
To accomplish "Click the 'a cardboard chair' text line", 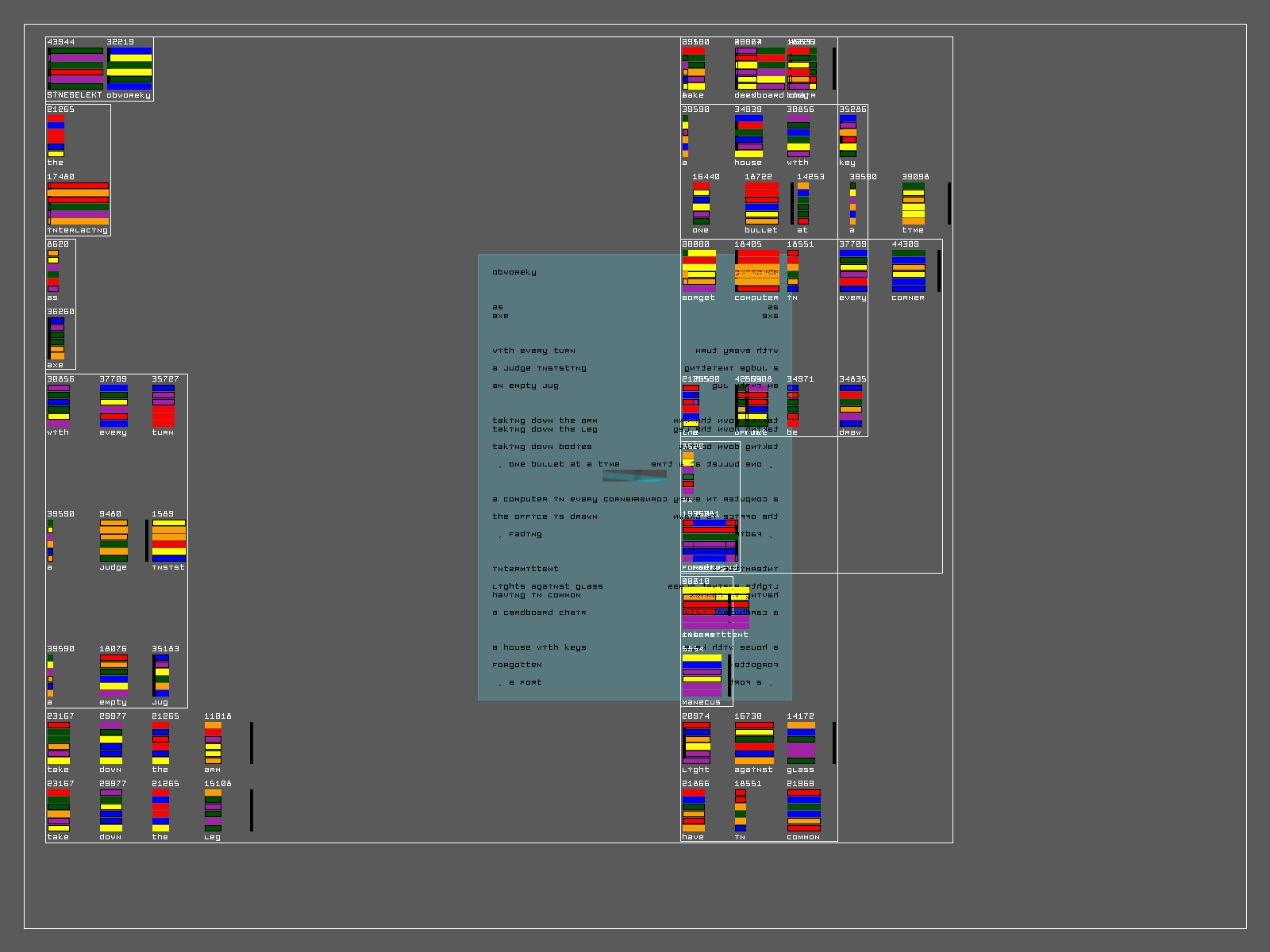I will [x=539, y=612].
